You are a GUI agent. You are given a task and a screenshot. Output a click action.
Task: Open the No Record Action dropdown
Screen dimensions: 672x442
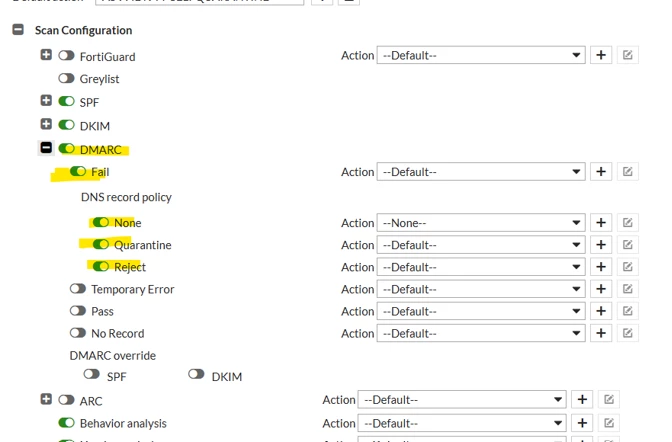481,334
